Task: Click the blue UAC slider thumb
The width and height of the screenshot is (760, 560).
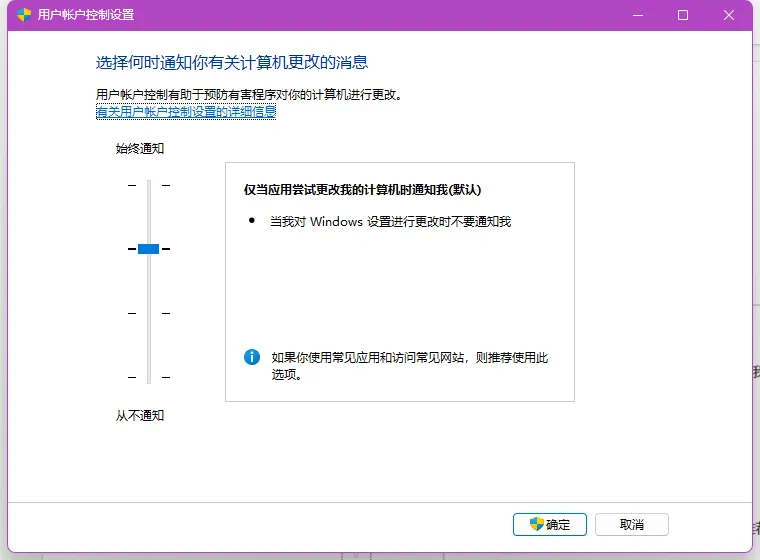Action: pos(148,249)
